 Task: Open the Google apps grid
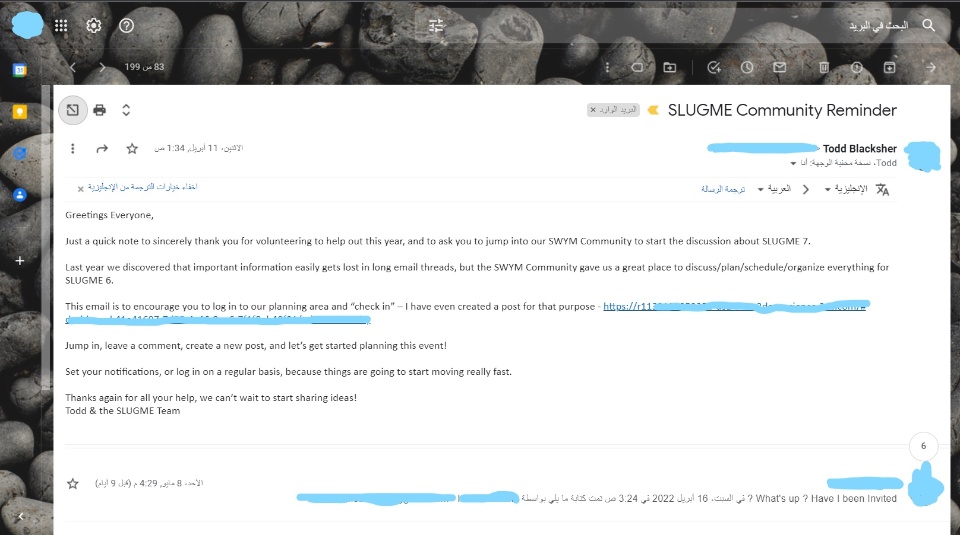[x=62, y=26]
